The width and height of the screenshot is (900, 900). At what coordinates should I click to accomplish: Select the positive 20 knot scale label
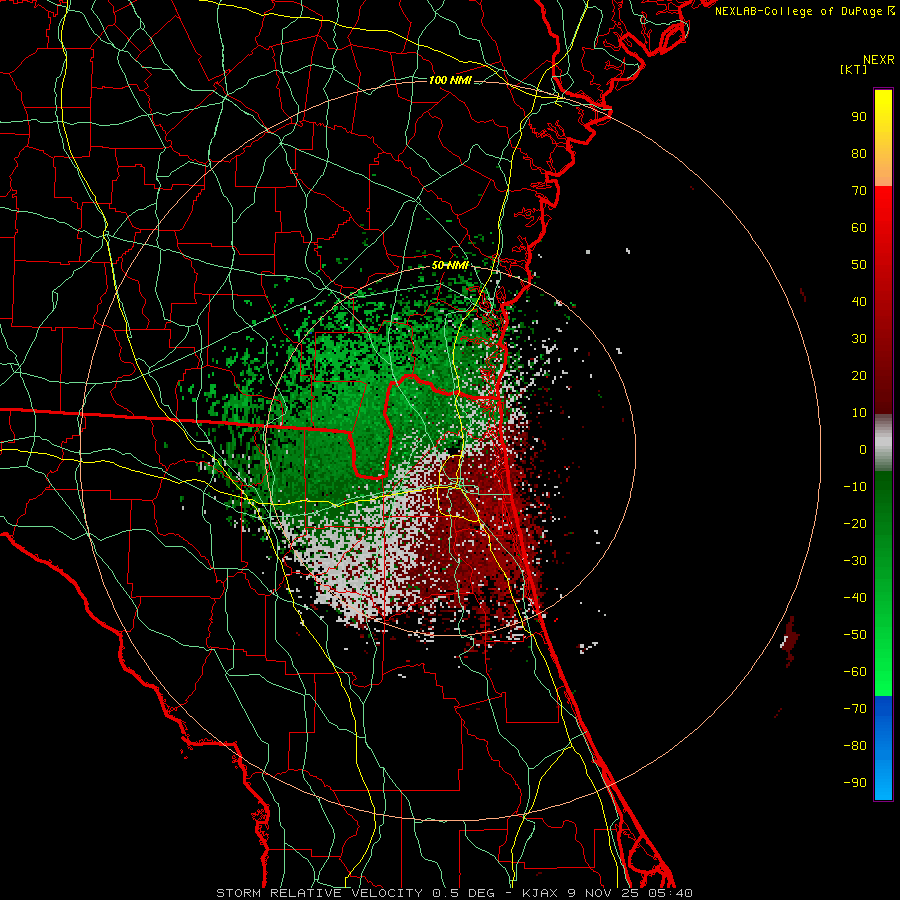[859, 375]
